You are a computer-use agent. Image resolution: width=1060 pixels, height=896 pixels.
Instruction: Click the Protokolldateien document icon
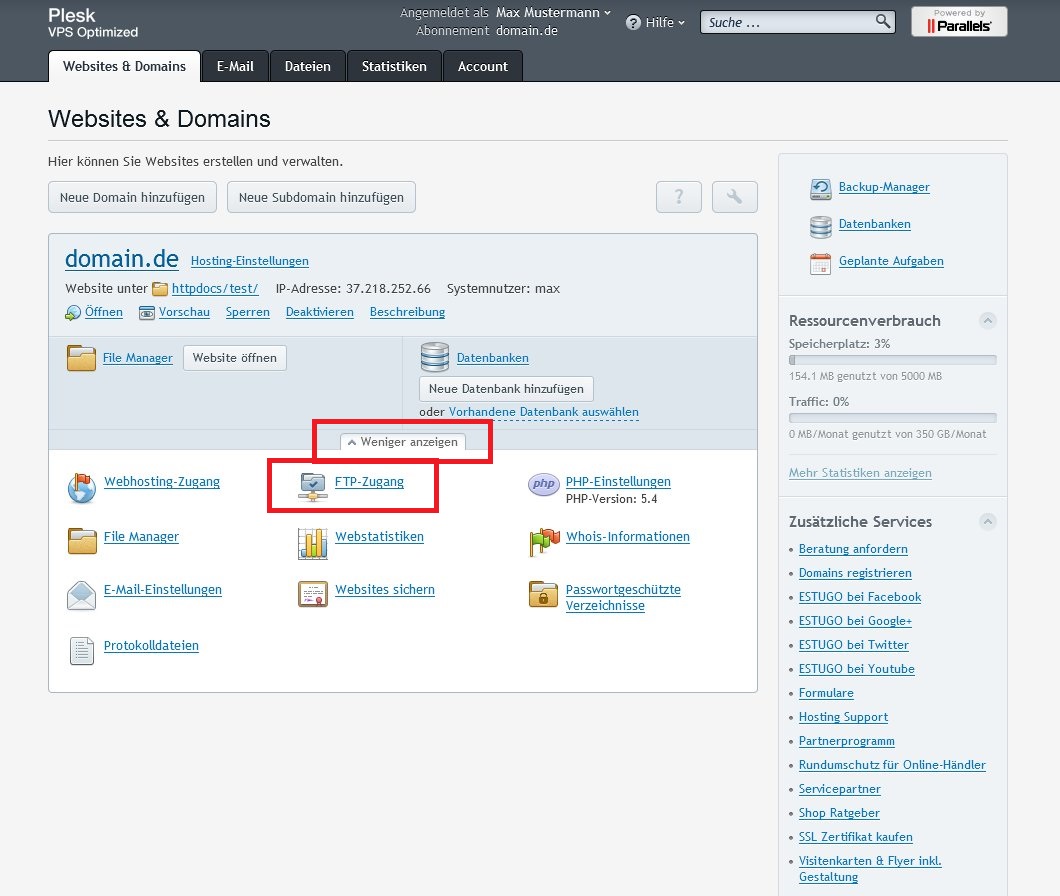[81, 651]
